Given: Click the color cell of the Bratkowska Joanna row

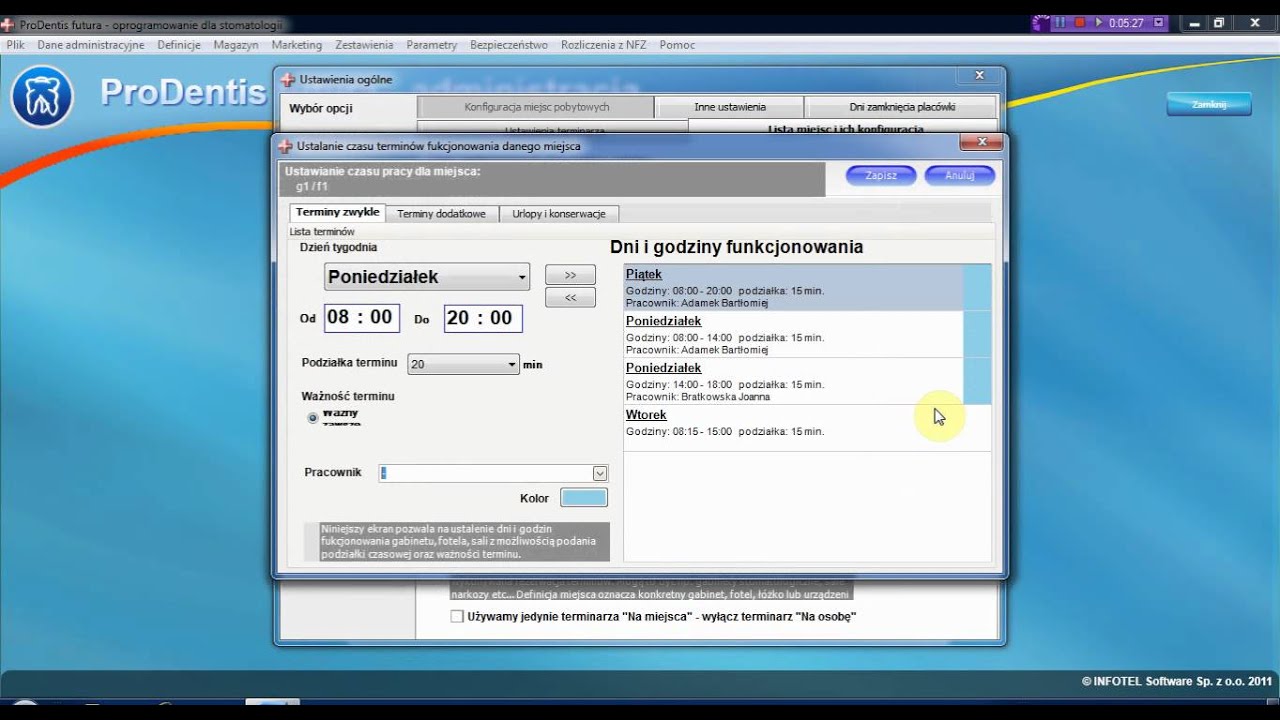Looking at the screenshot, I should tap(977, 381).
